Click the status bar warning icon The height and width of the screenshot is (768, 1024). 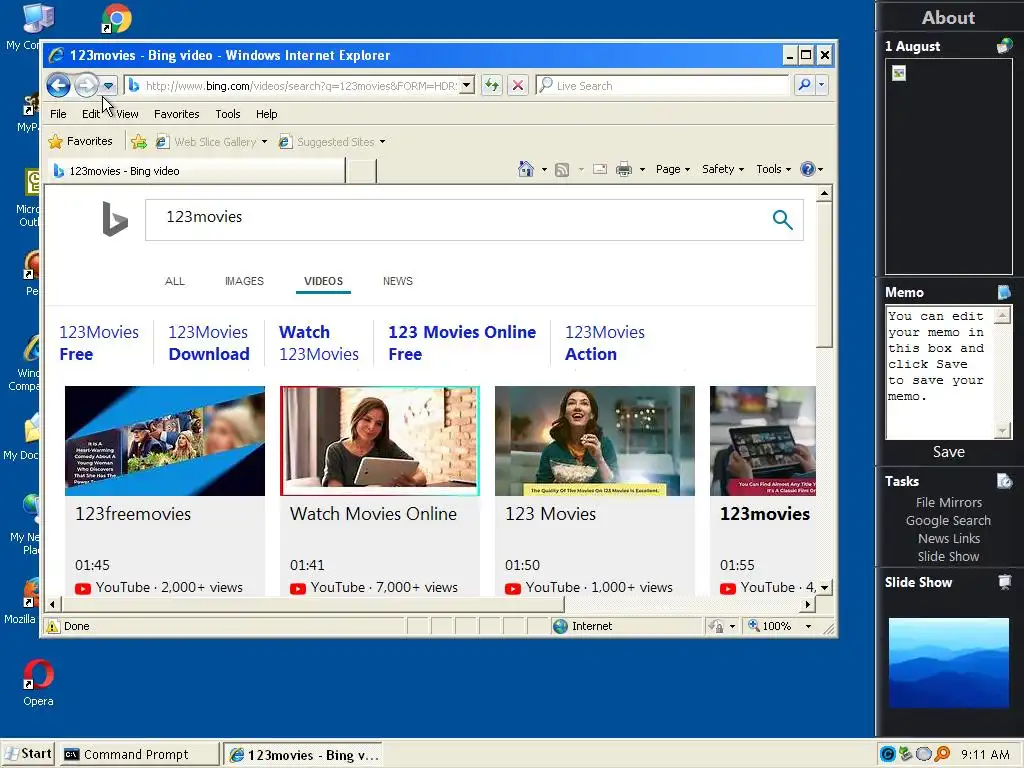[52, 626]
